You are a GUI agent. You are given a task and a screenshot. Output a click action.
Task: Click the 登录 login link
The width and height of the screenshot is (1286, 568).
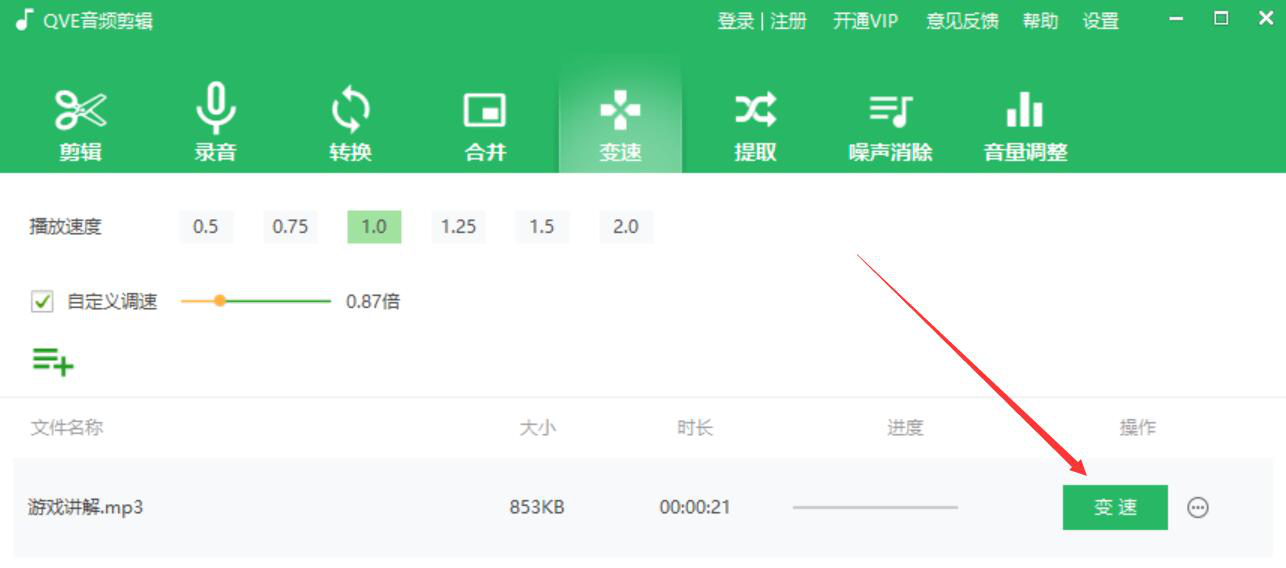point(735,21)
